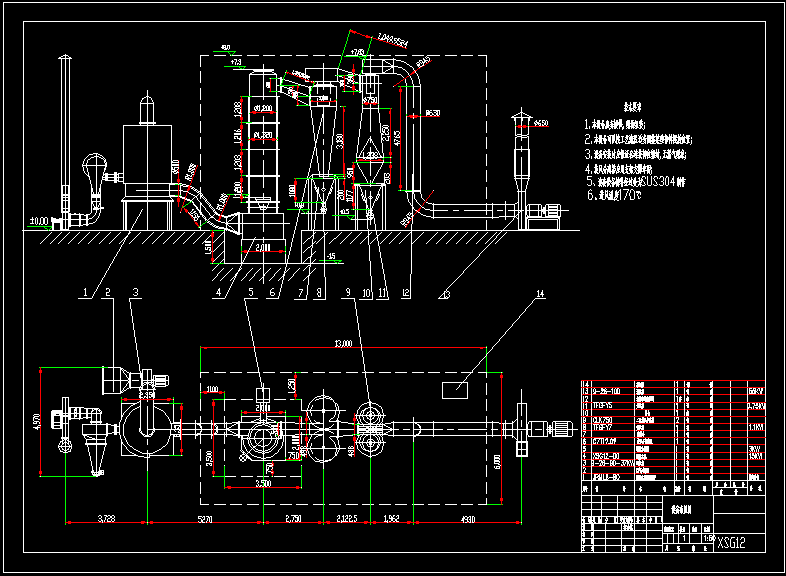Select the 4930 dimension text

pos(468,519)
